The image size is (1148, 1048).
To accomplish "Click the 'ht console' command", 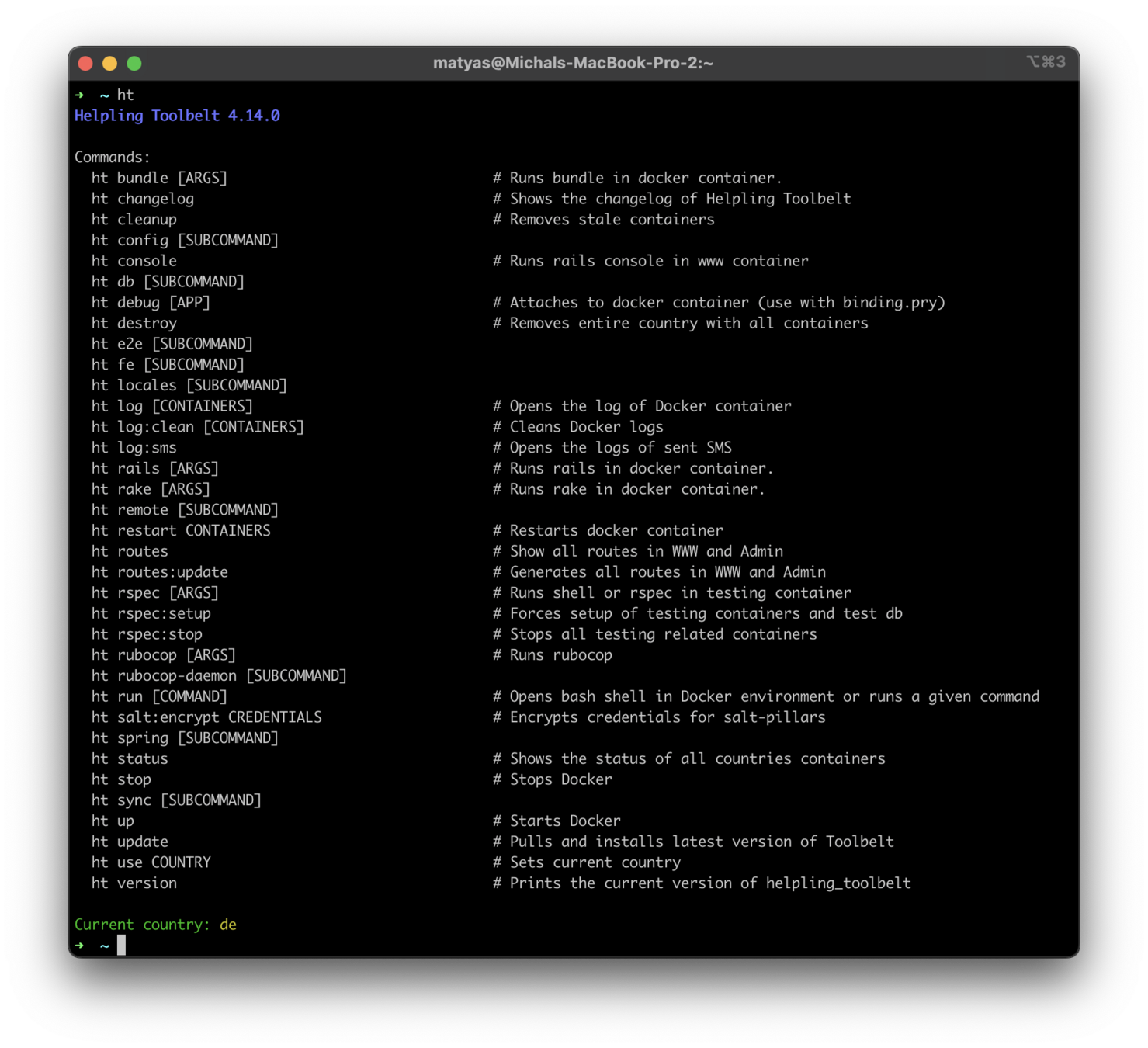I will [x=134, y=261].
